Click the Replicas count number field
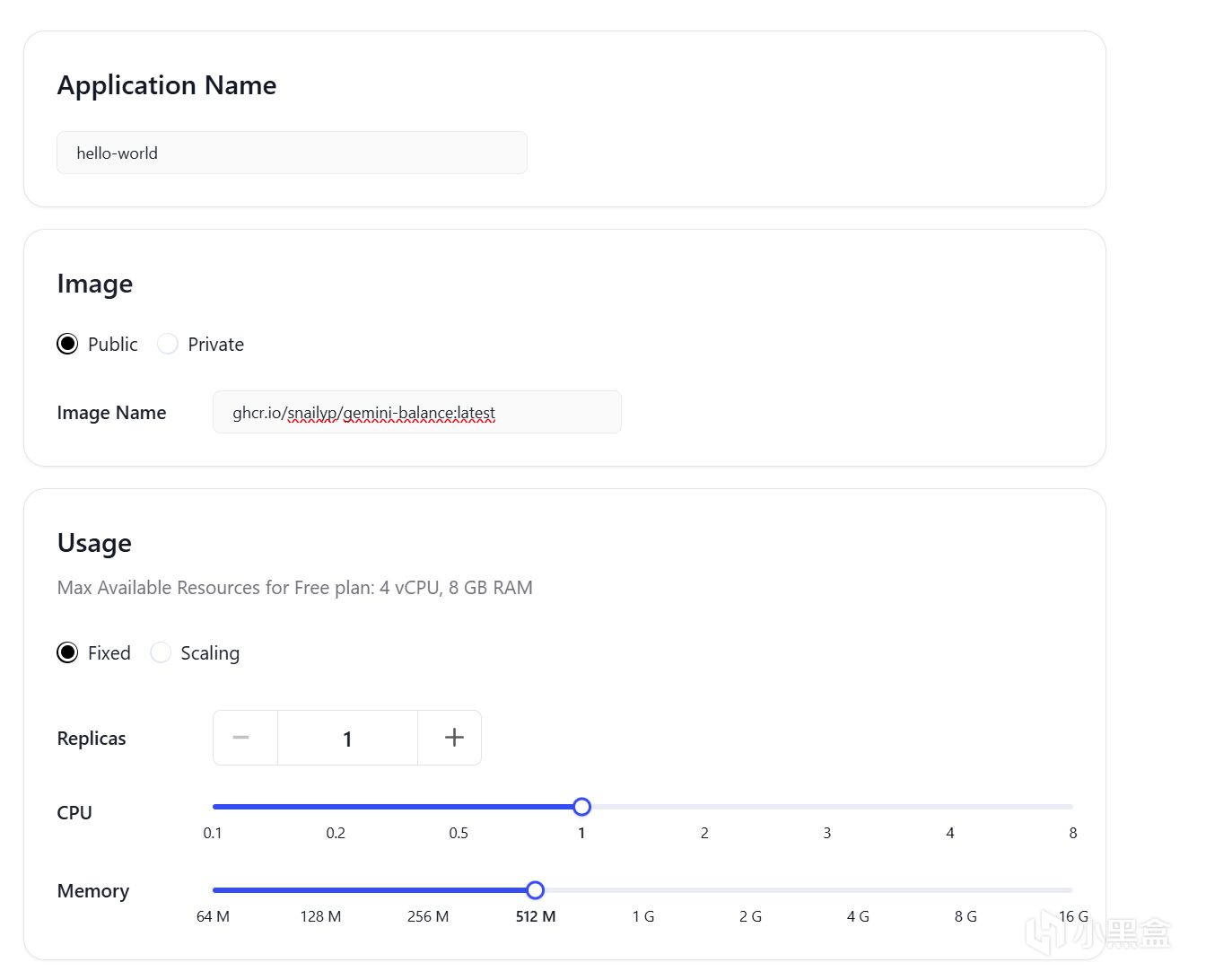Screen dimensions: 1206x980 pyautogui.click(x=347, y=739)
